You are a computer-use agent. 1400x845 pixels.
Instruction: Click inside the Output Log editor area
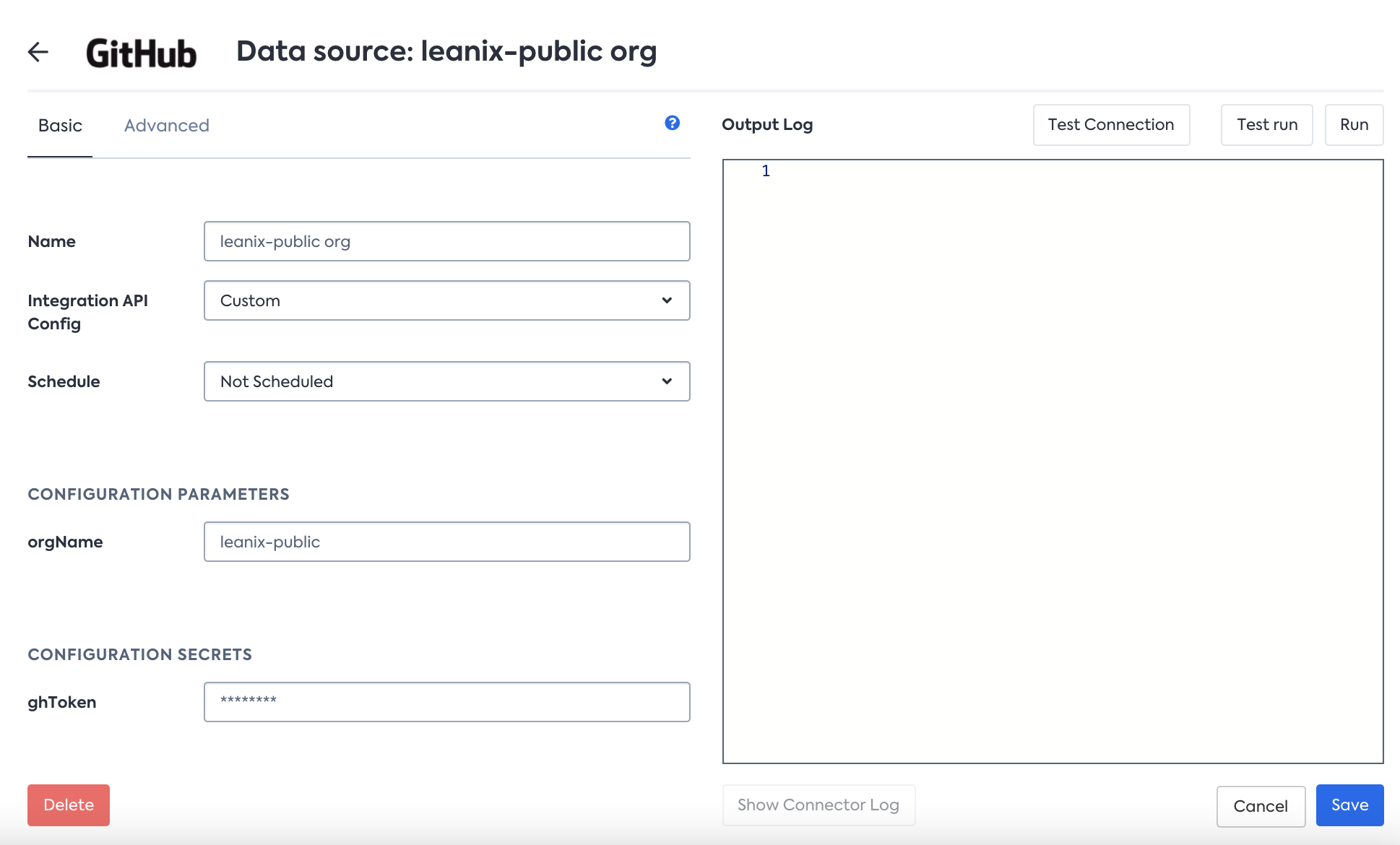pos(1053,461)
